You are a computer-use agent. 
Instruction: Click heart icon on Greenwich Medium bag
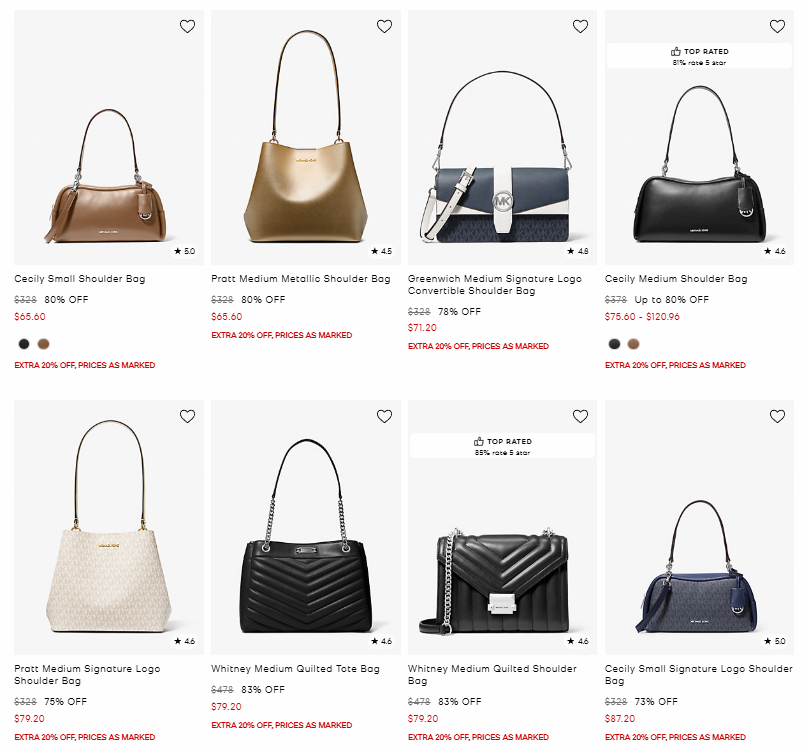click(x=580, y=27)
